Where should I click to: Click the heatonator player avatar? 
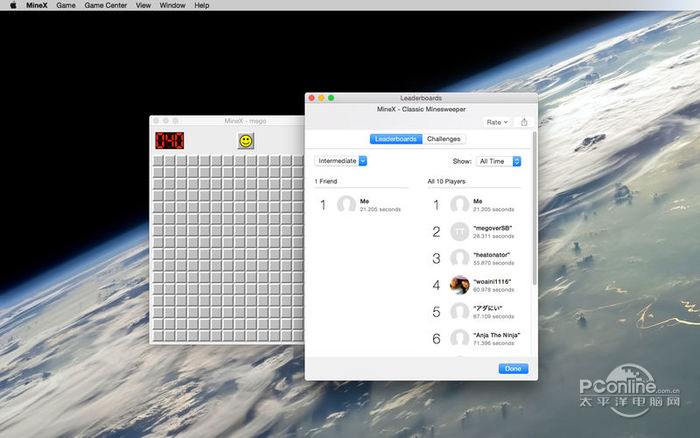click(x=460, y=258)
